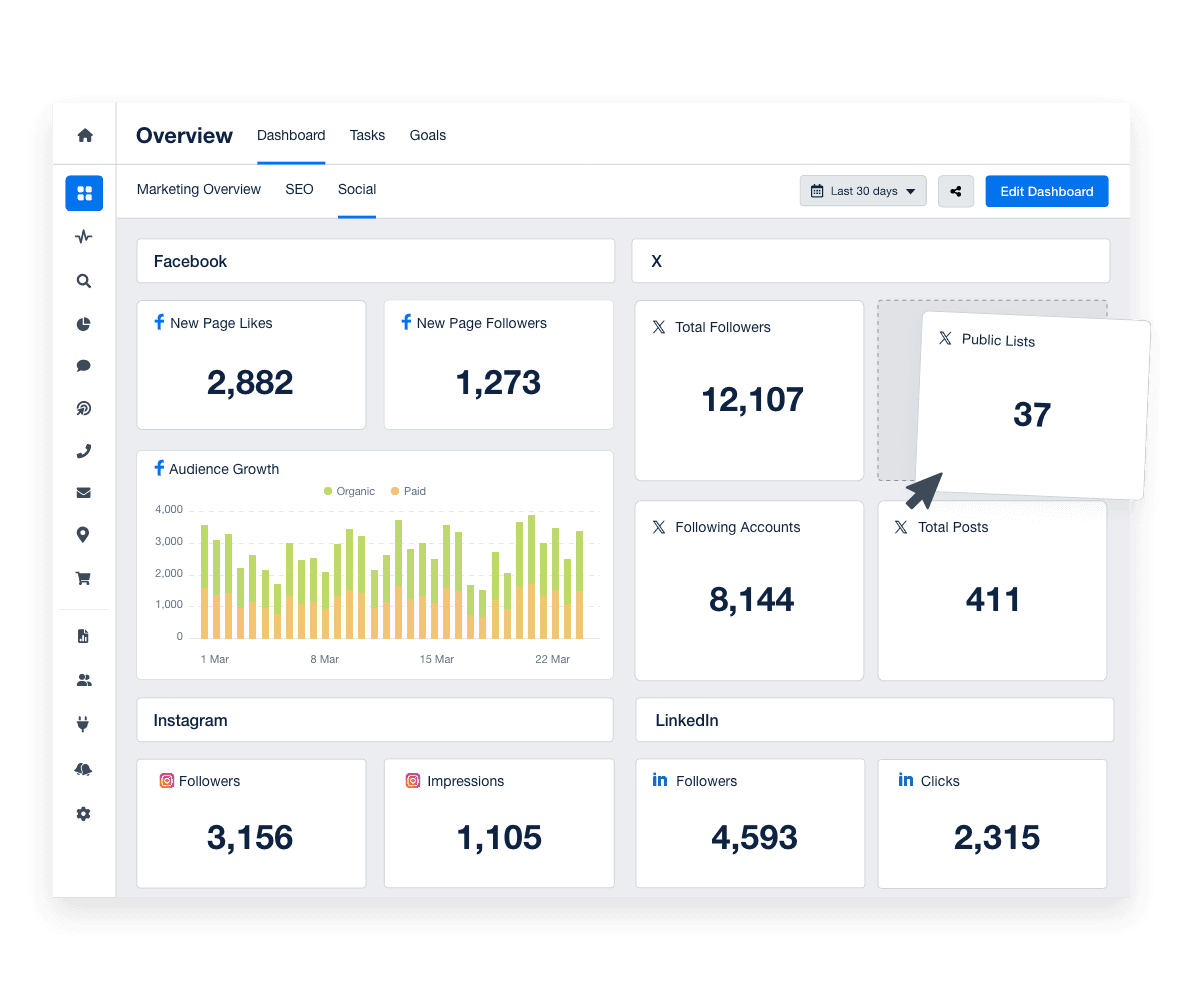The height and width of the screenshot is (1000, 1200).
Task: Open the Goals navigation item
Action: (x=427, y=135)
